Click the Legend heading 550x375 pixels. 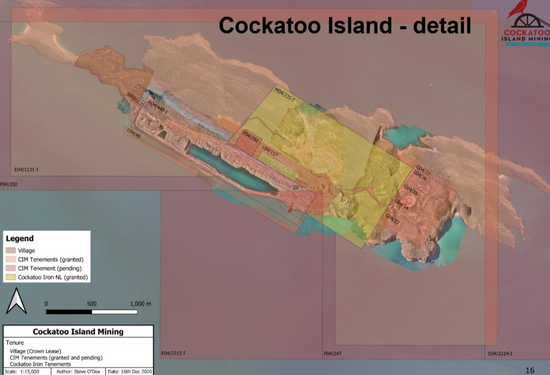20,239
